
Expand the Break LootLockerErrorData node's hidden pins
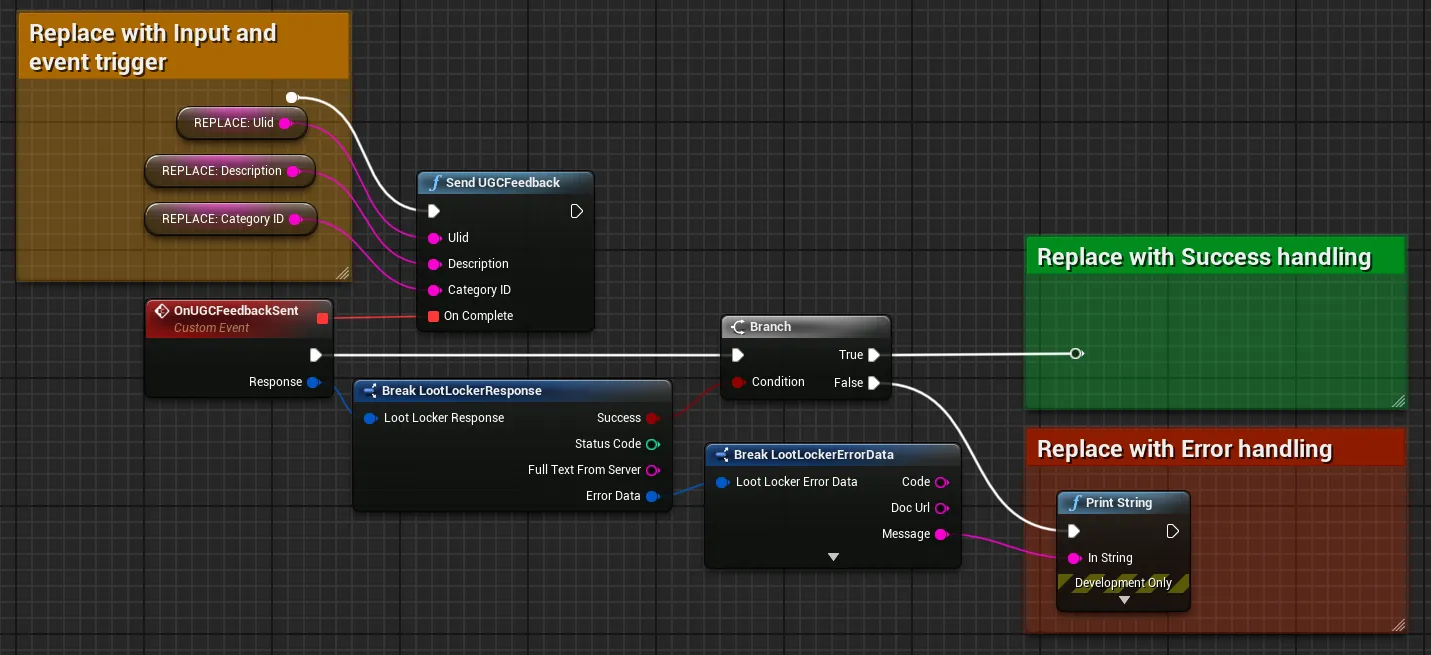coord(833,557)
